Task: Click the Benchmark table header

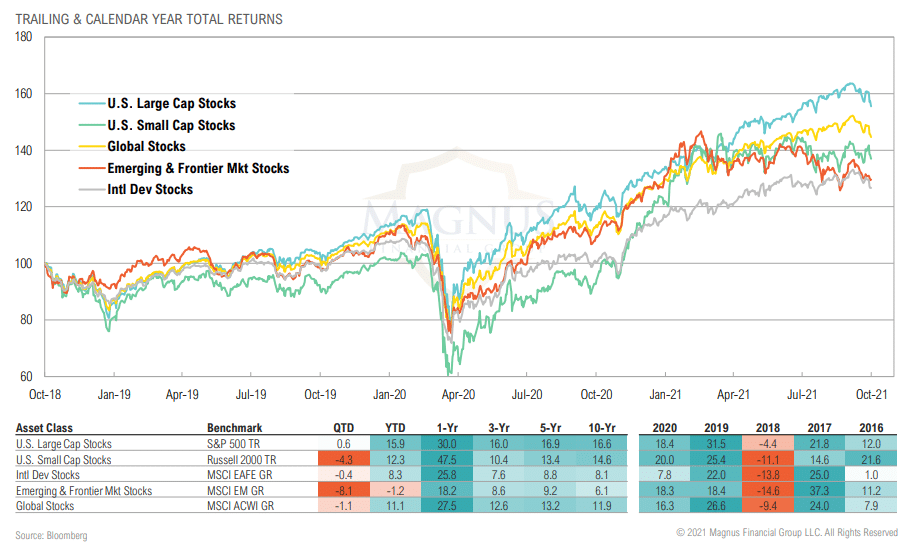Action: coord(234,428)
